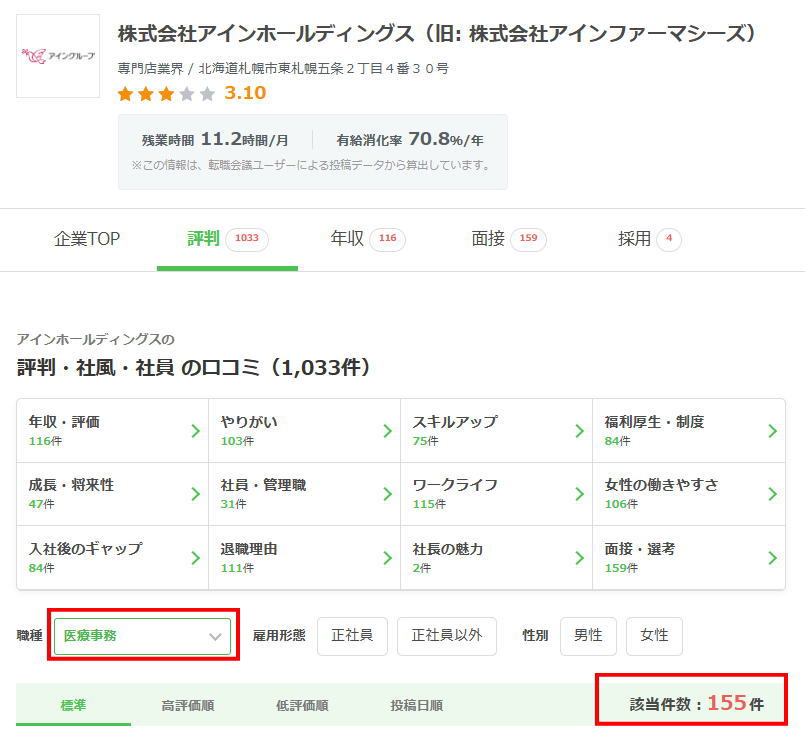Open the 成長・将来性 category card
This screenshot has width=805, height=737.
(112, 494)
